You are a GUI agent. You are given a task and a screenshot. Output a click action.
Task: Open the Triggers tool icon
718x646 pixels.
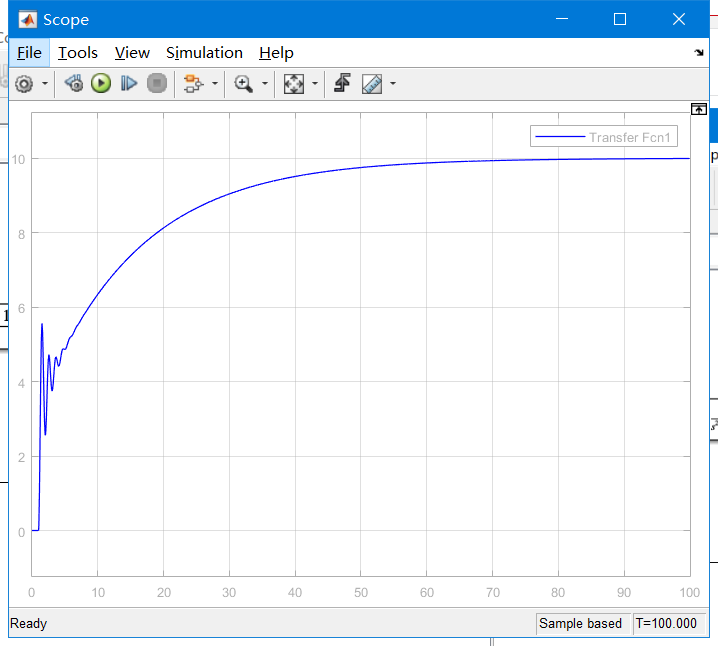click(x=342, y=83)
